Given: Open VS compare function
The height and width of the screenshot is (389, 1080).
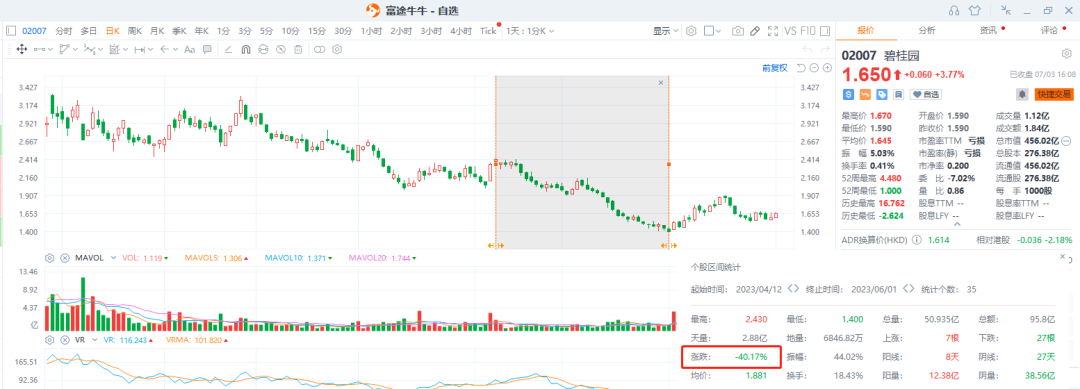Looking at the screenshot, I should coord(791,31).
